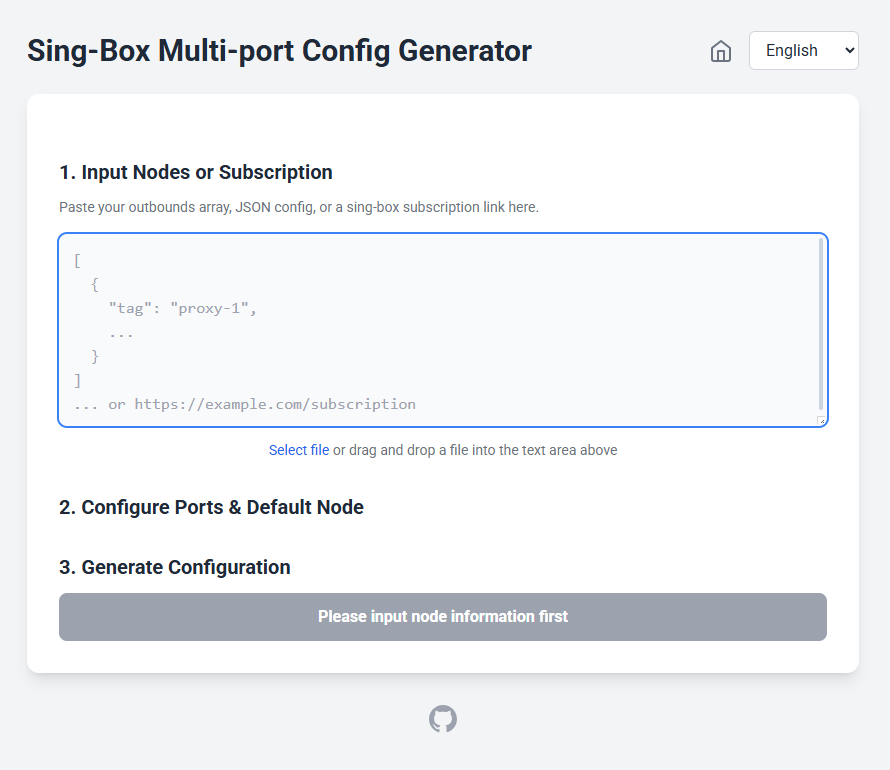The width and height of the screenshot is (890, 770).
Task: Click the "tag": "proxy-1" placeholder line
Action: tap(183, 308)
